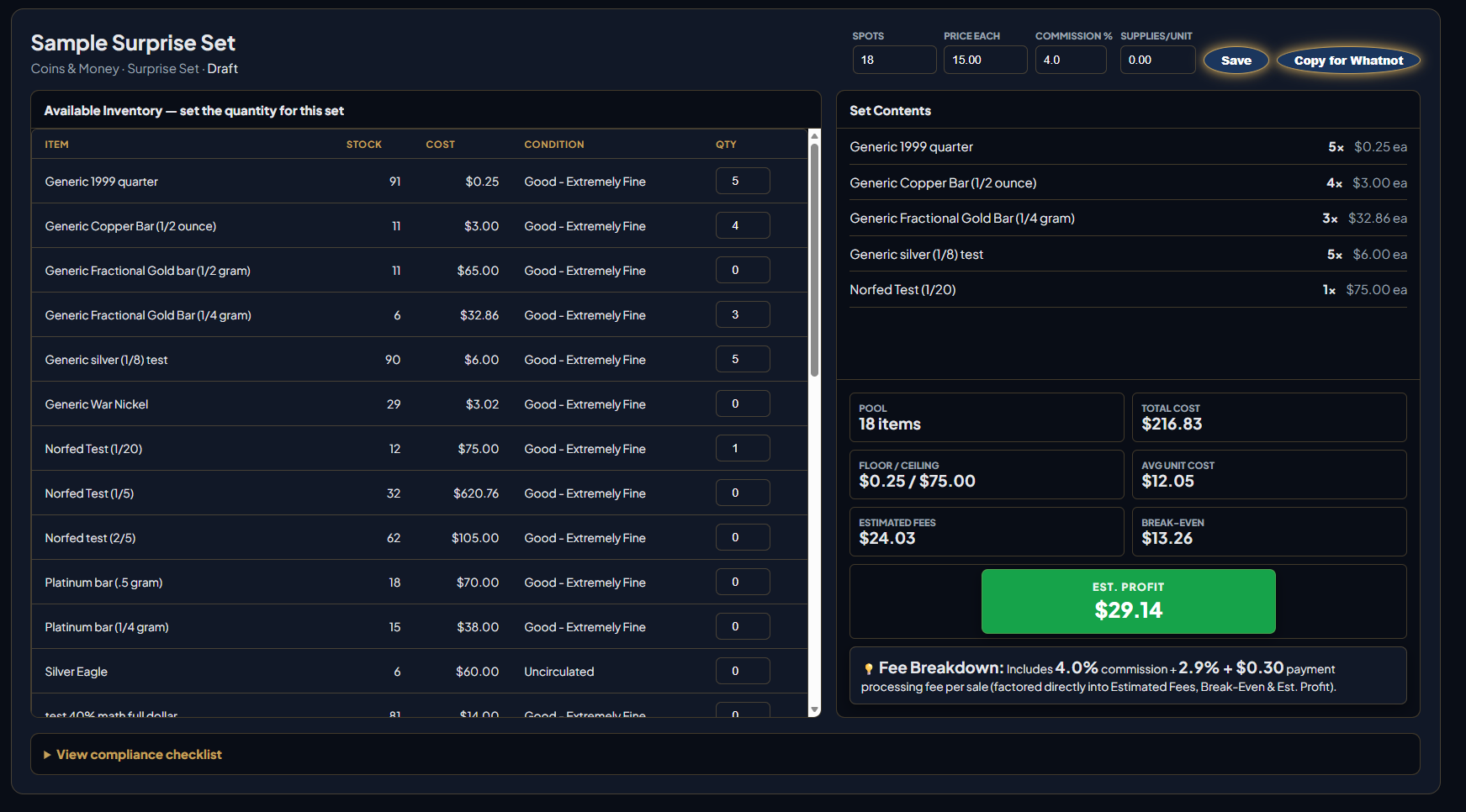Image resolution: width=1466 pixels, height=812 pixels.
Task: Click inventory scrollbar down arrow
Action: coord(814,710)
